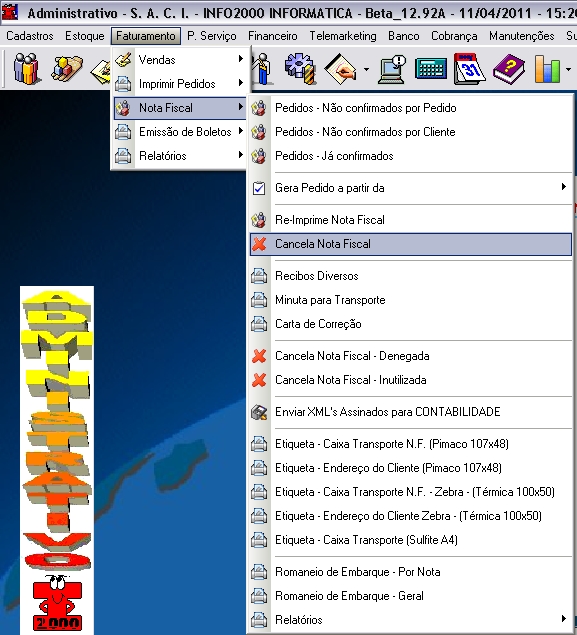Click printer icon beside Recibos Diversos
The image size is (577, 635).
[259, 276]
